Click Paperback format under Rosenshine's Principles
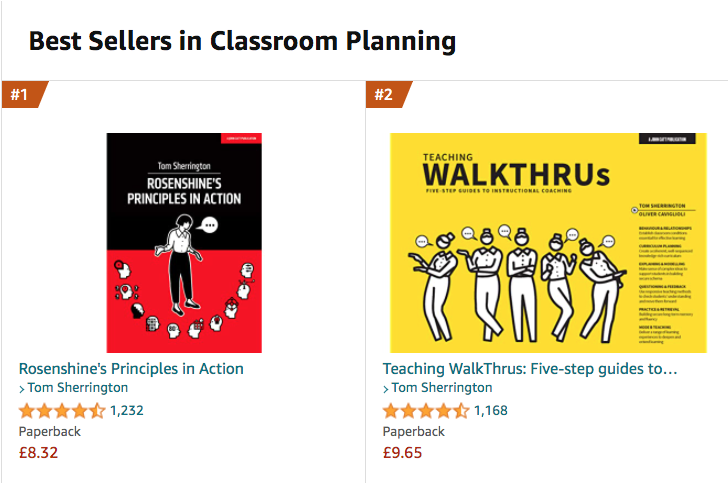The image size is (728, 483). click(50, 431)
